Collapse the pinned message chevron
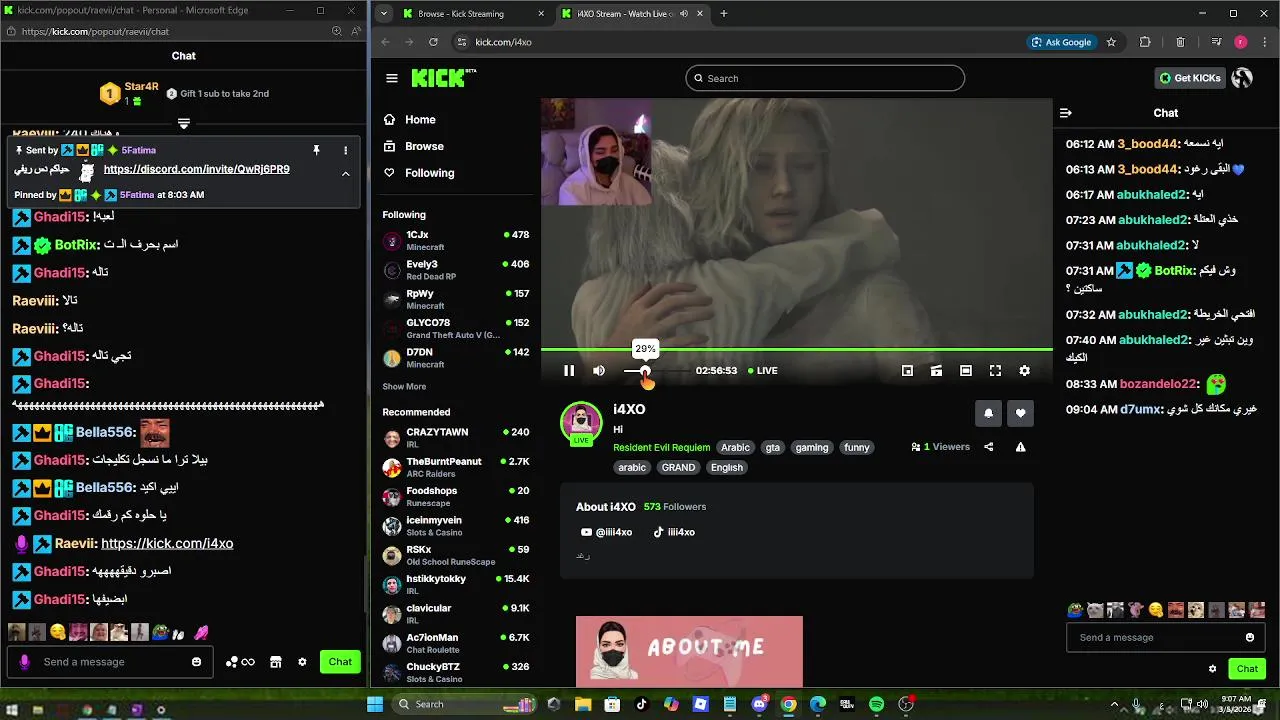The height and width of the screenshot is (720, 1280). click(x=346, y=173)
